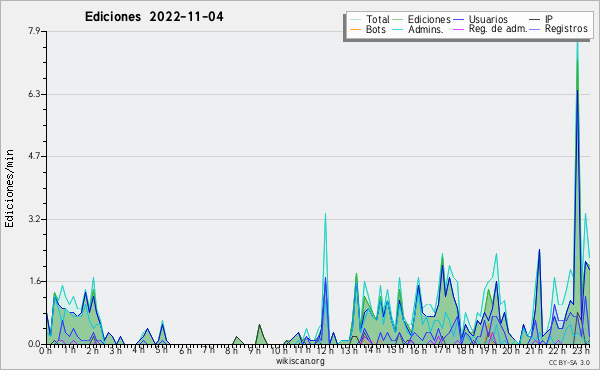The image size is (600, 370).
Task: Click the Total legend color swatch
Action: tap(355, 20)
